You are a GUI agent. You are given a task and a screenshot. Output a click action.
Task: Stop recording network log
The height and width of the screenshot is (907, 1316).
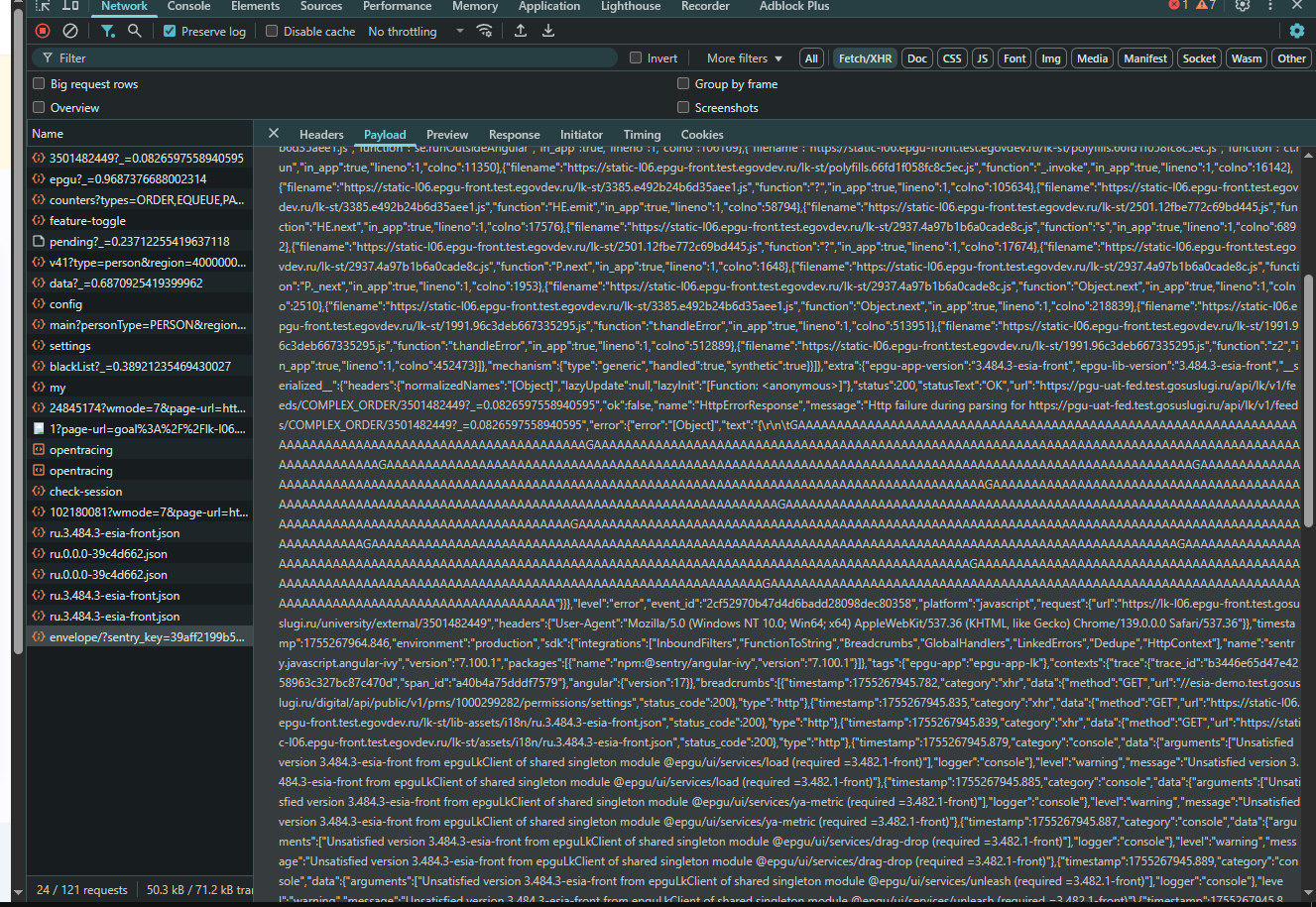tap(43, 31)
